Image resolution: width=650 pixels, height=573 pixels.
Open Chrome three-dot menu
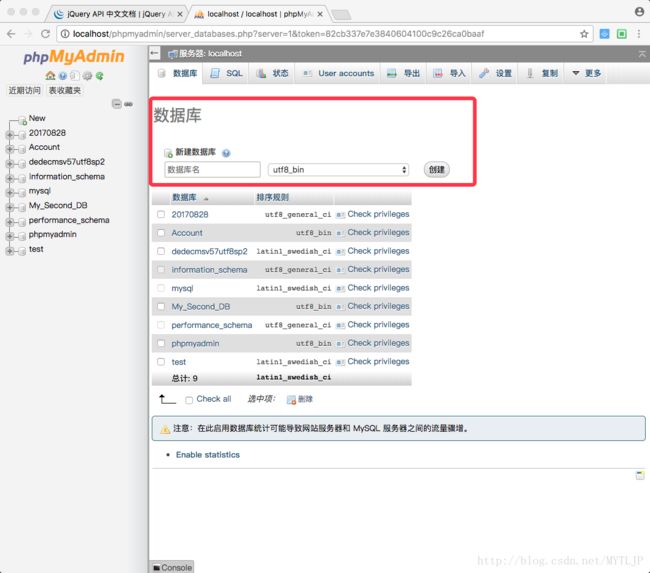coord(639,34)
